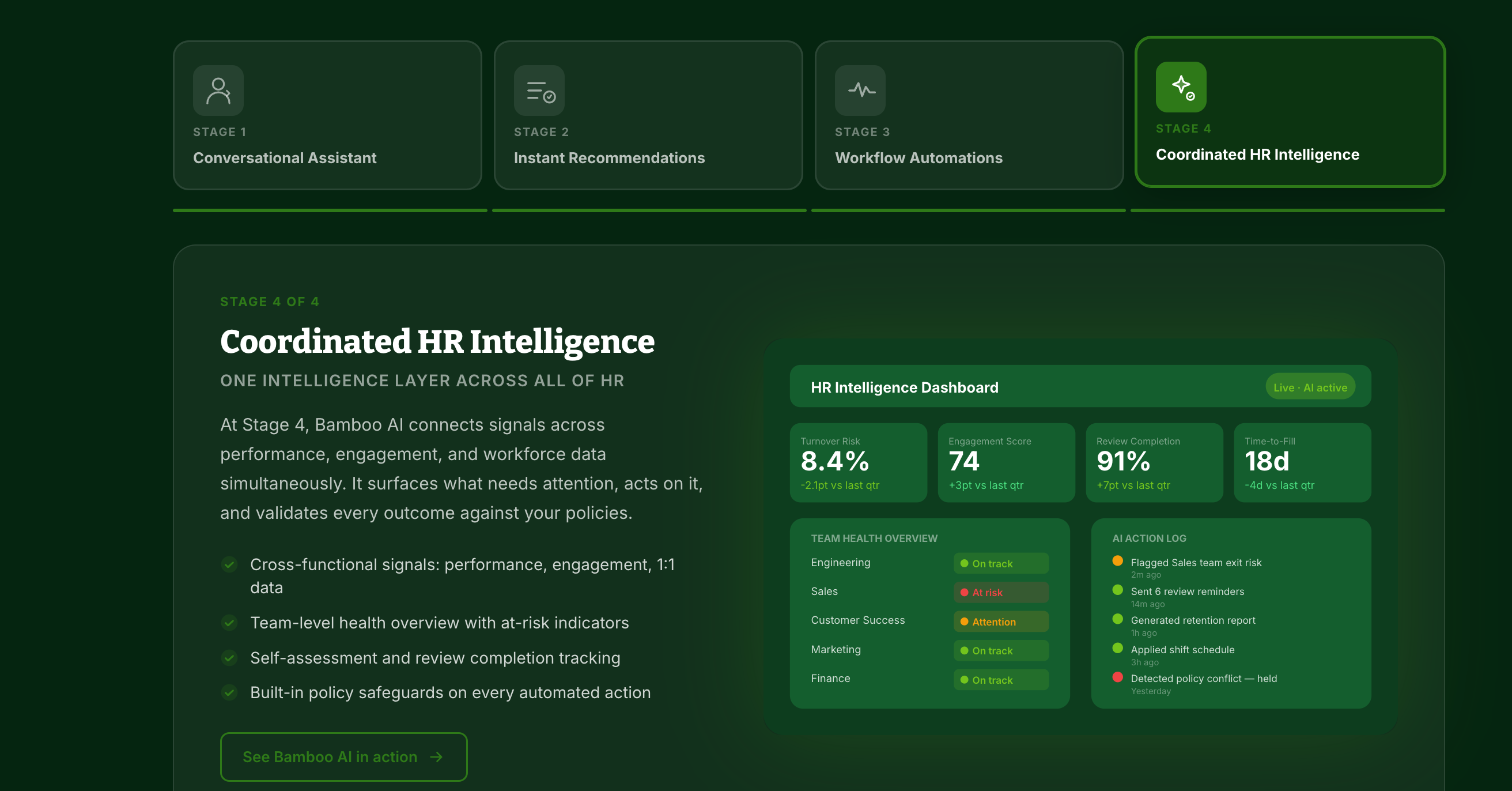
Task: Click the Stage 3 pulse activity icon
Action: [x=860, y=91]
